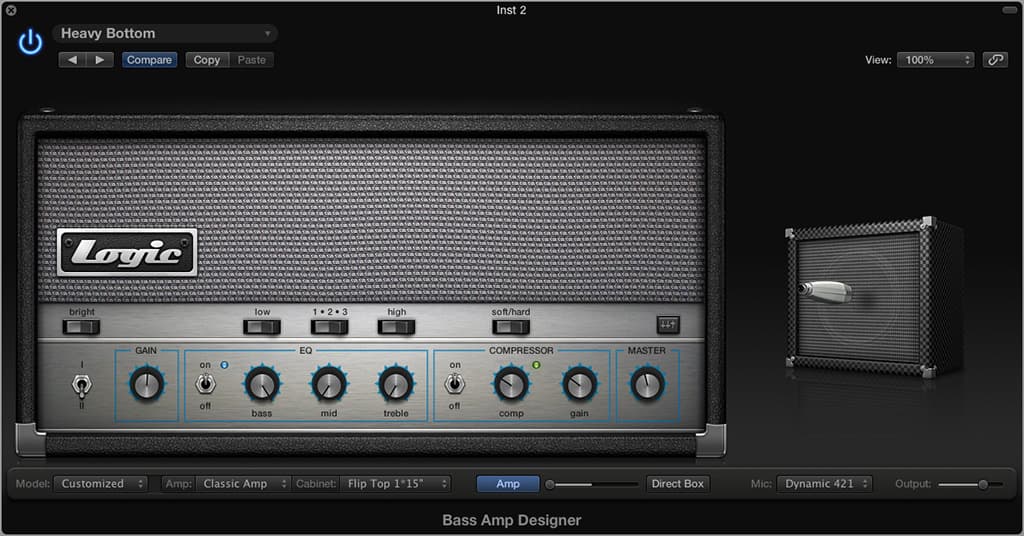Click the Inst 2 window title
1024x536 pixels.
pyautogui.click(x=511, y=10)
